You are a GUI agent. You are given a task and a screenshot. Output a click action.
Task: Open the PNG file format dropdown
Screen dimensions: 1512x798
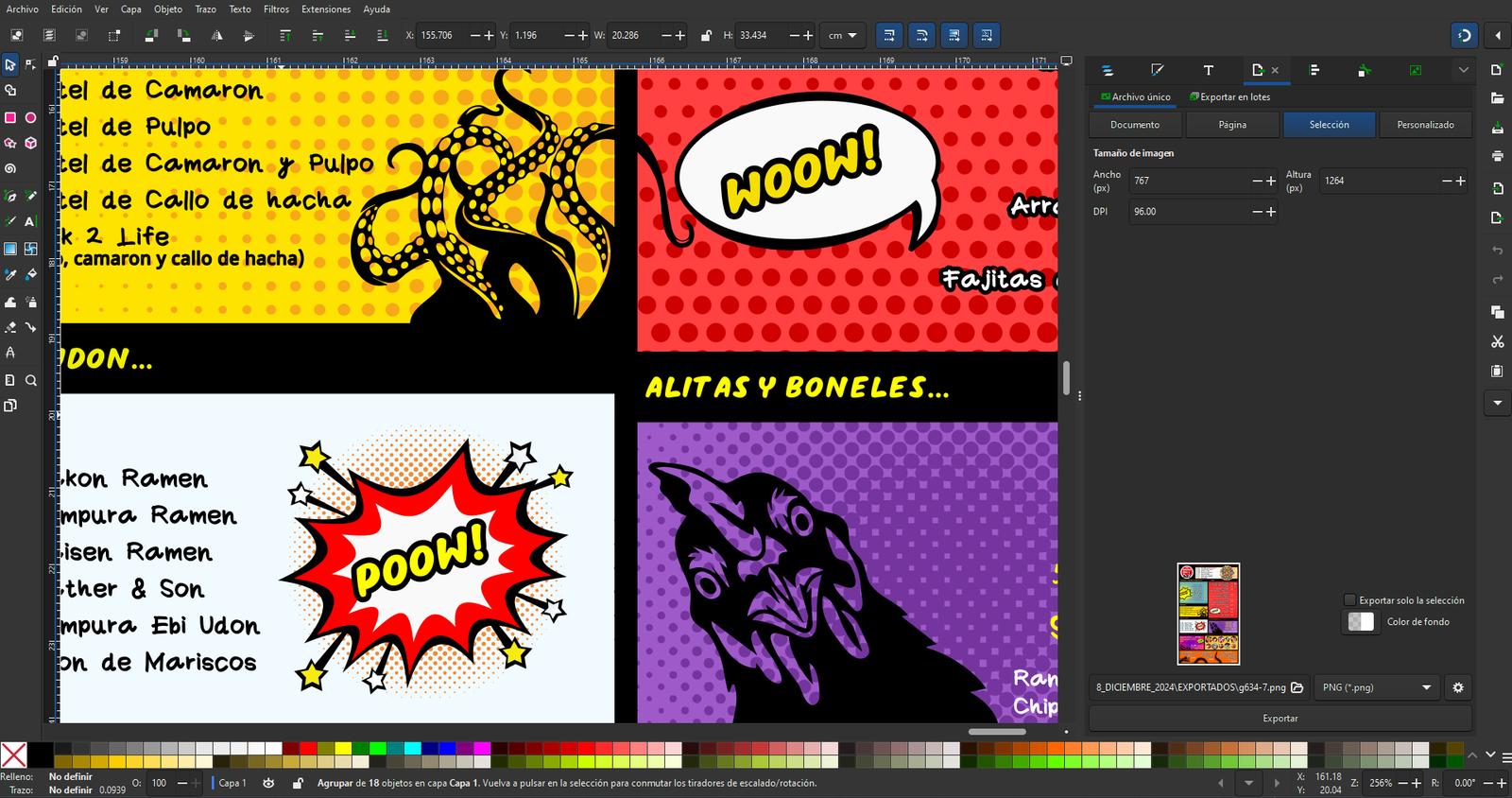[x=1376, y=687]
